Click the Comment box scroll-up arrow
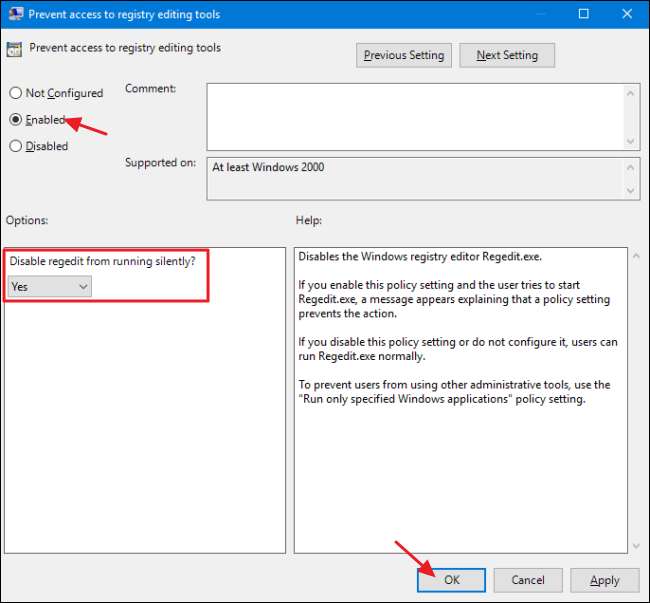Screen dimensions: 650x603 [x=631, y=94]
